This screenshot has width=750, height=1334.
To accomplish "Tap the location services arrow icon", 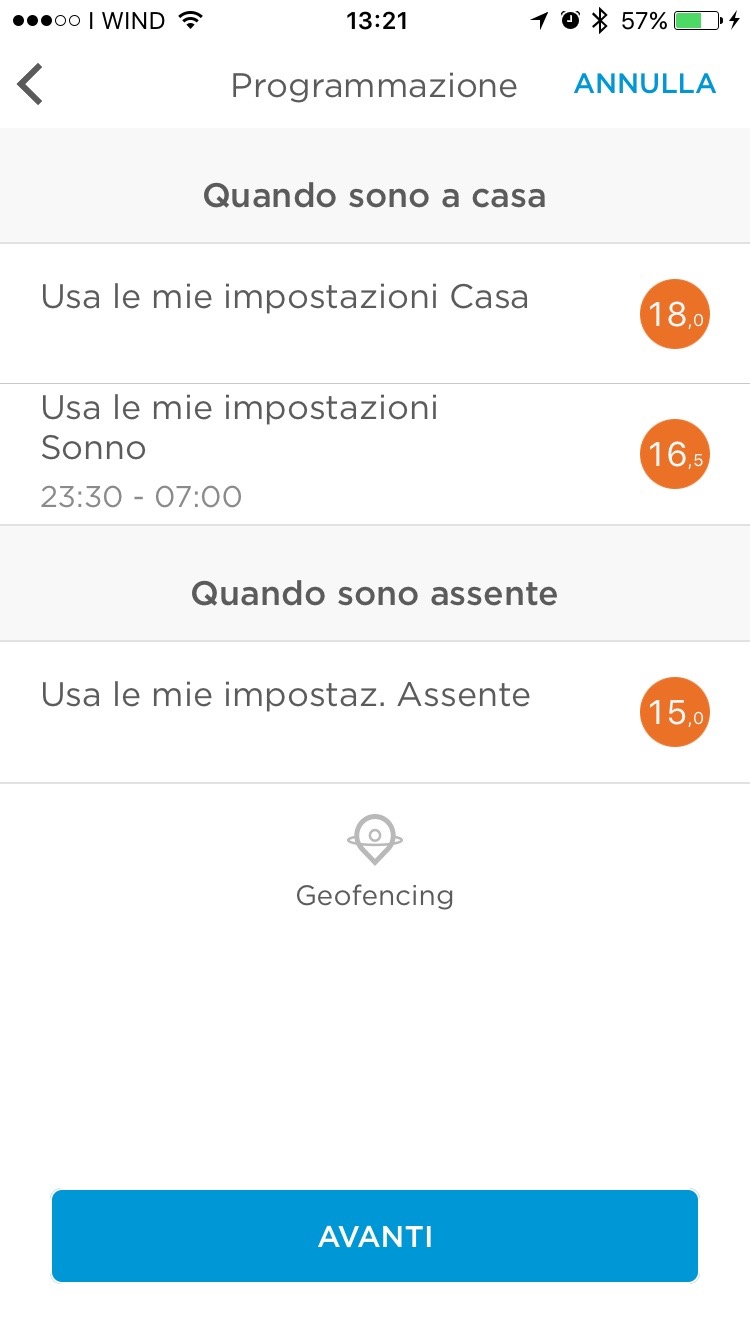I will pos(541,21).
